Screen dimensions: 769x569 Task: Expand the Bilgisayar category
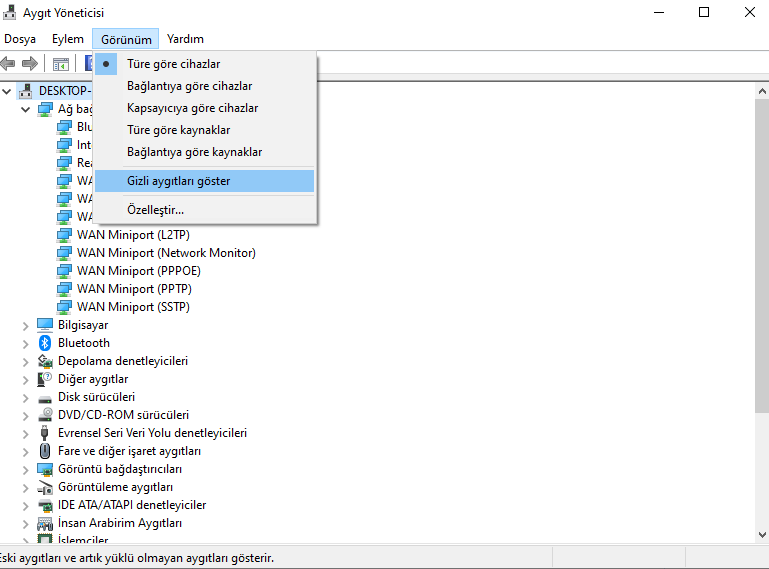26,326
